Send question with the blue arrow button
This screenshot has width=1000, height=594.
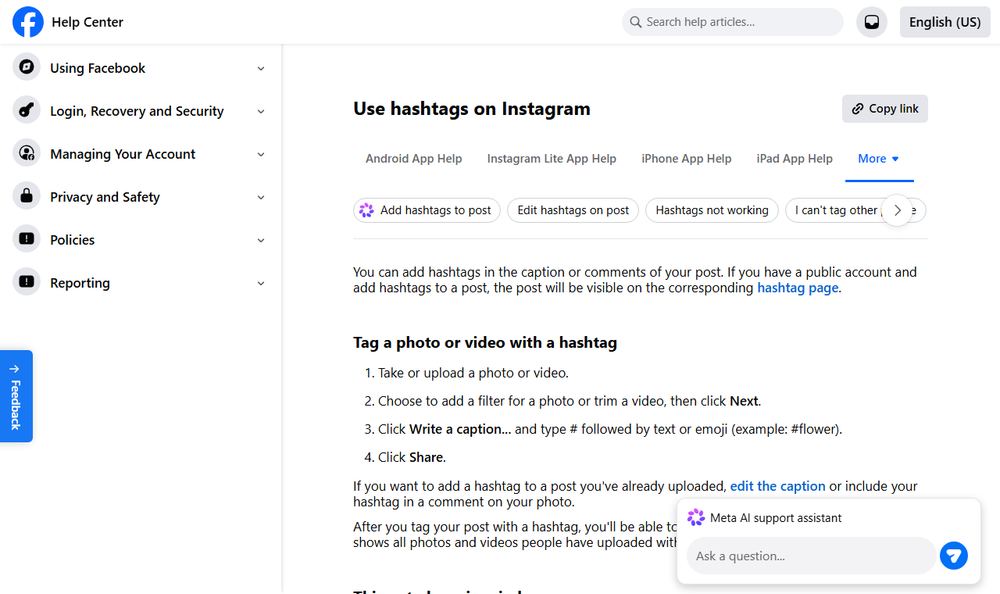tap(953, 556)
